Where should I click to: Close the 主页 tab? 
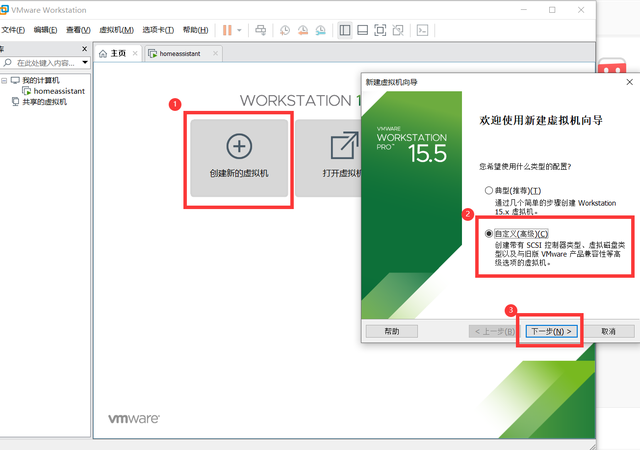coord(135,53)
